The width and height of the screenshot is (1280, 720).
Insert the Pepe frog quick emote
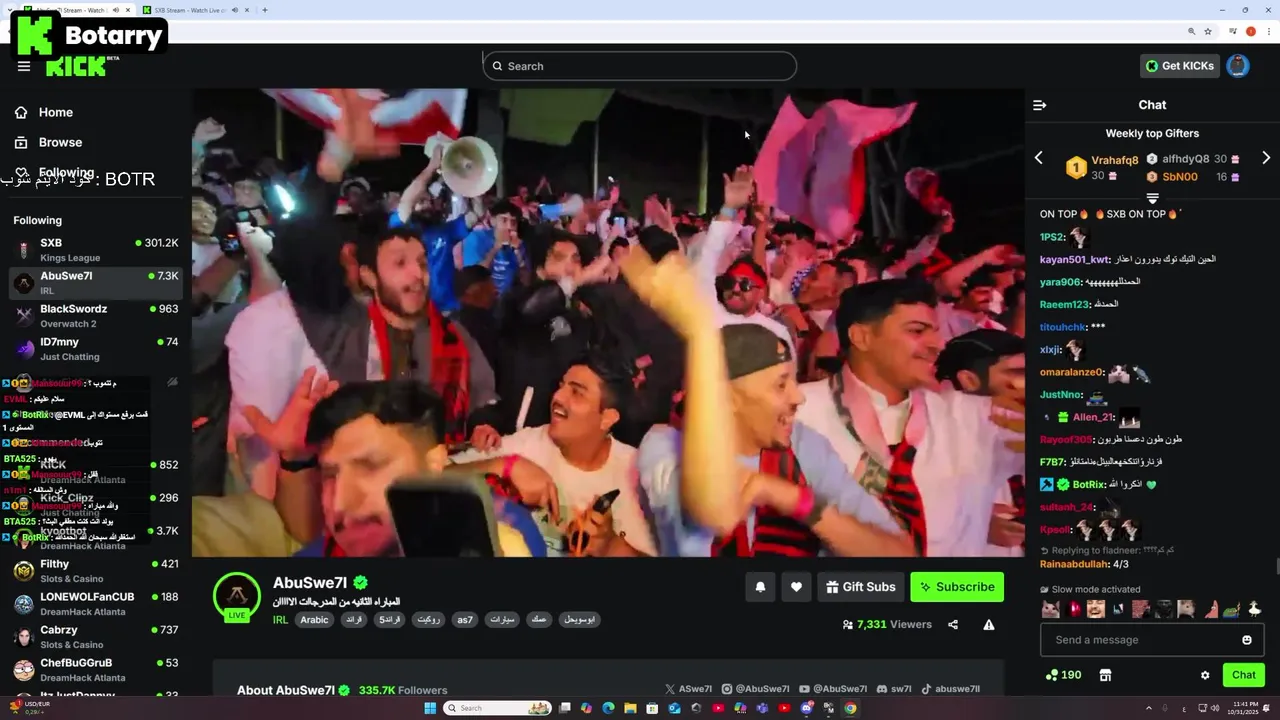1232,608
